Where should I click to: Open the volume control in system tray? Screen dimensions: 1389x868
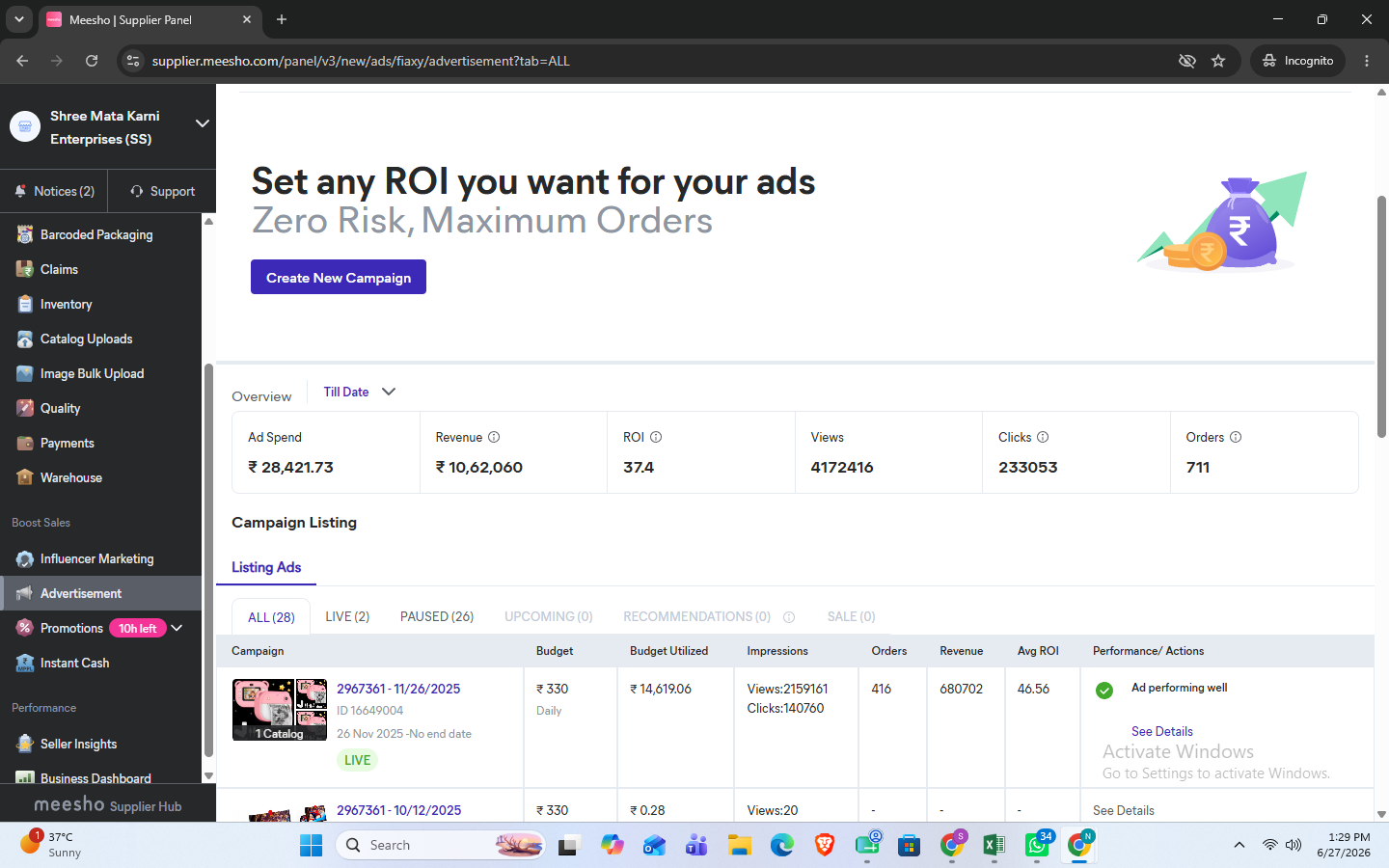point(1294,845)
